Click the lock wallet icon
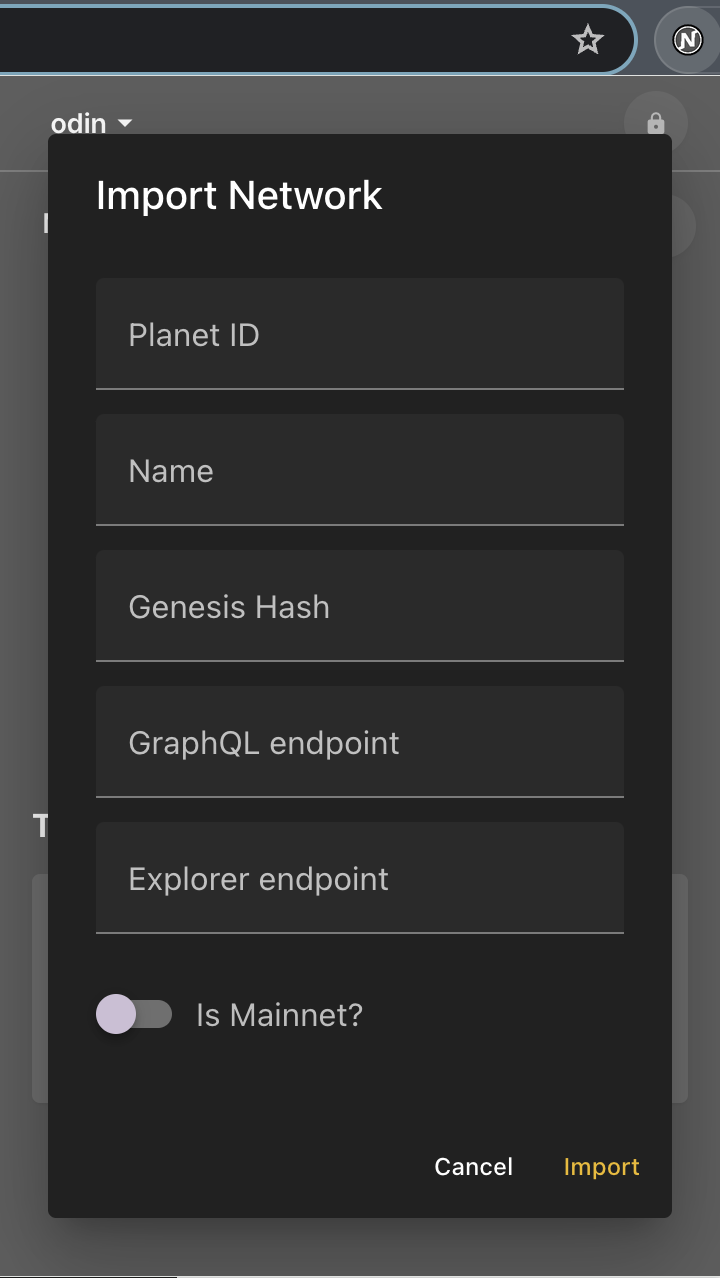 [655, 123]
